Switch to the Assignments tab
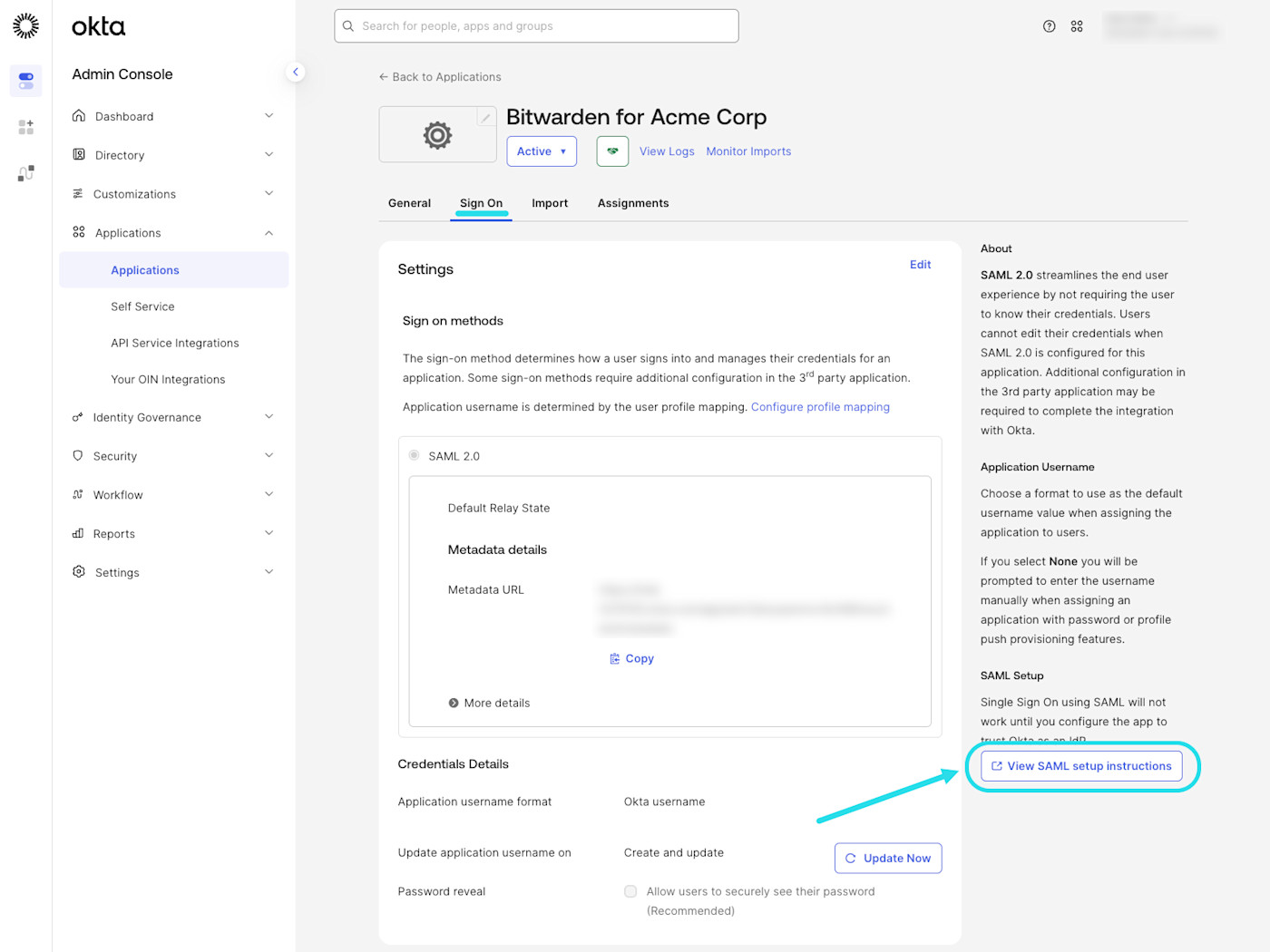The height and width of the screenshot is (952, 1270). (x=633, y=203)
